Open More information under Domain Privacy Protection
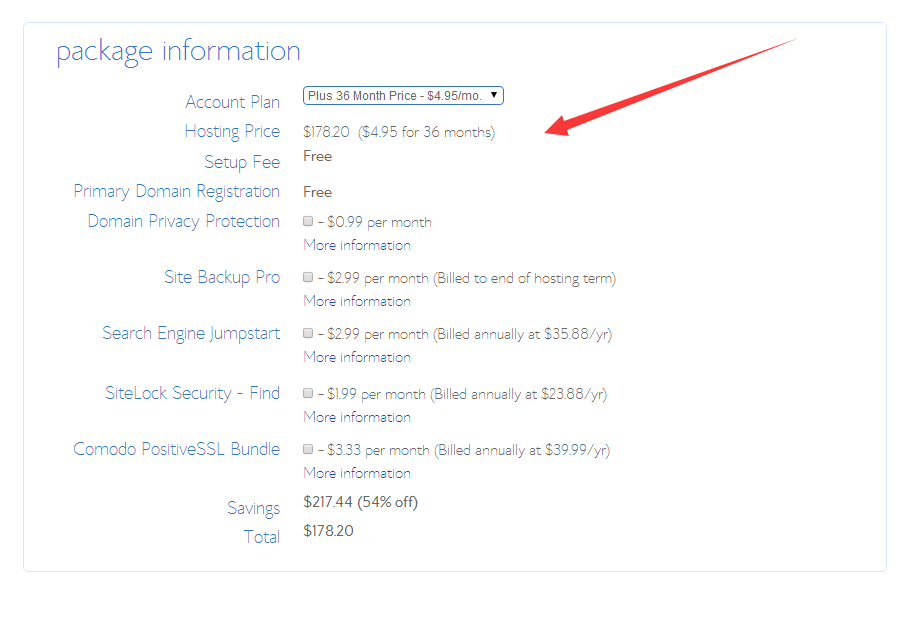Viewport: 907px width, 620px height. click(356, 244)
